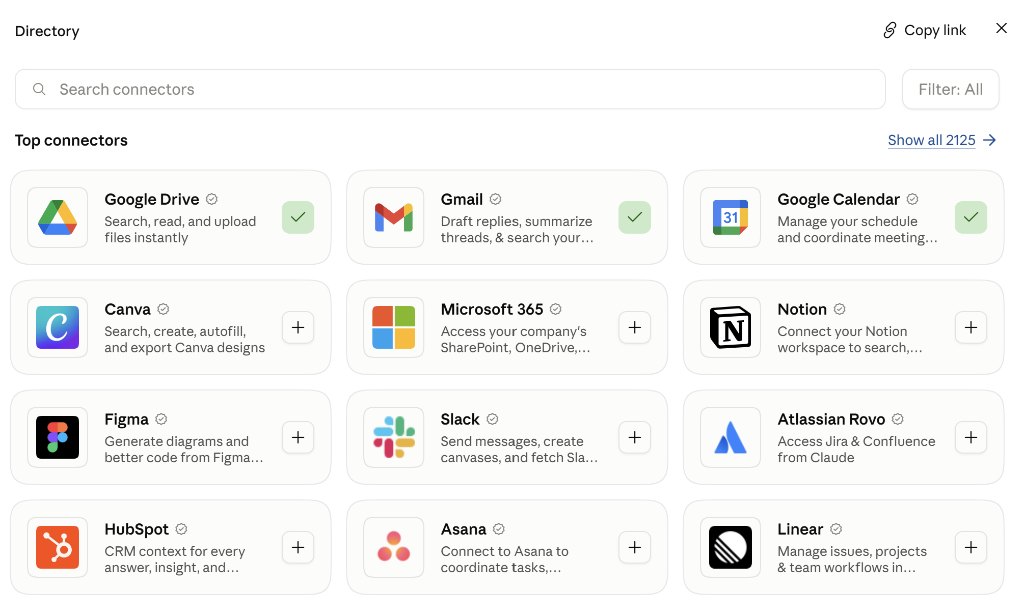Click 'Search, create, autofill' Canva description
The height and width of the screenshot is (616, 1024).
[x=185, y=339]
